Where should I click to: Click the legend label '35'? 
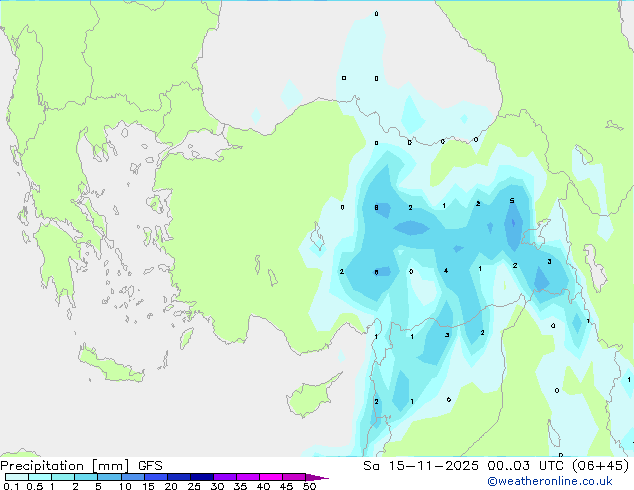click(x=241, y=486)
